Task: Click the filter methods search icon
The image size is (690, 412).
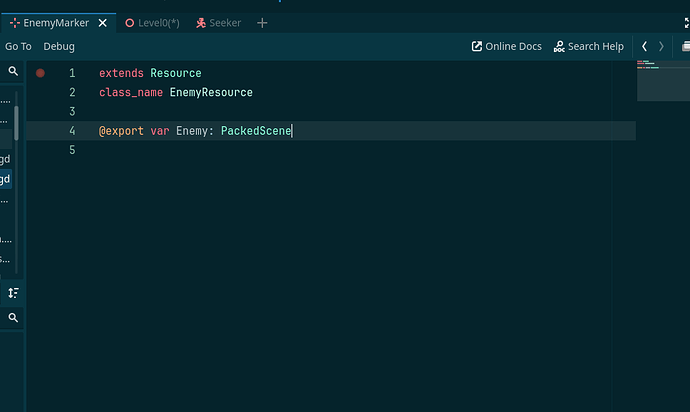Action: coord(13,317)
